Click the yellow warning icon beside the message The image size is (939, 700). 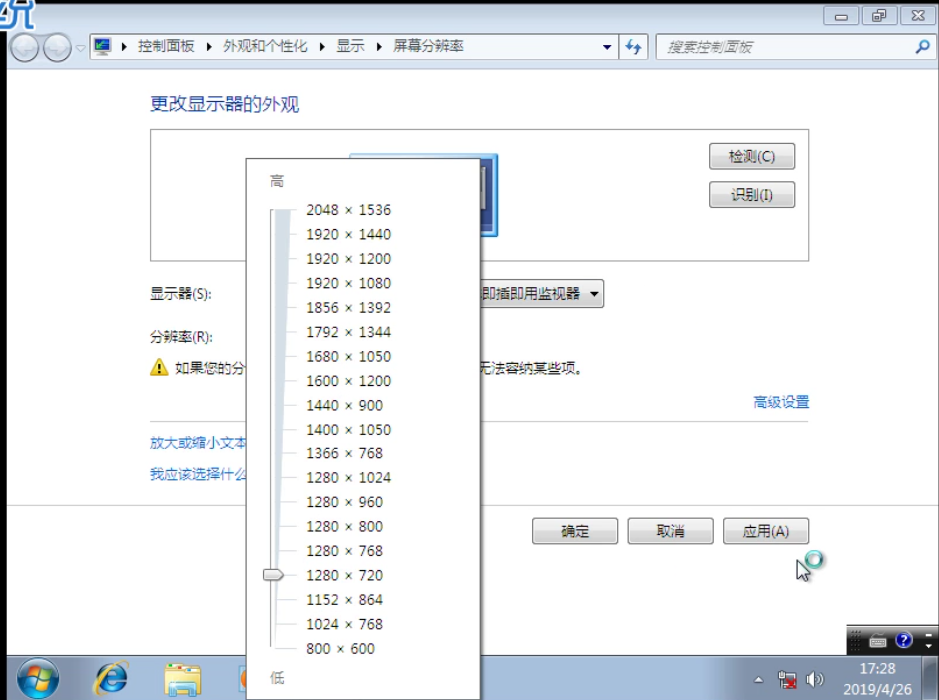pyautogui.click(x=159, y=367)
